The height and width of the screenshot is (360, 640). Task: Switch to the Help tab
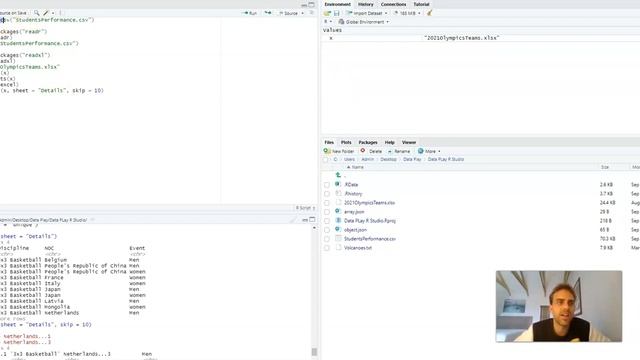389,142
